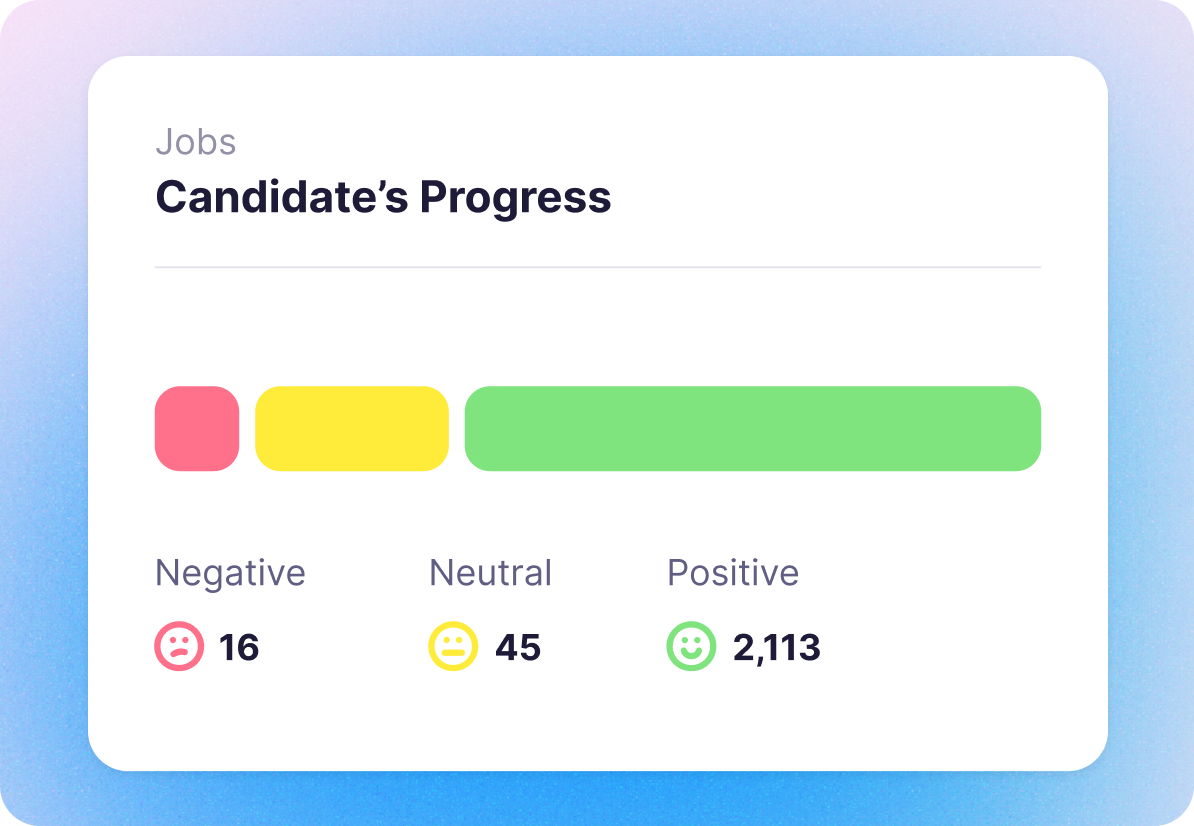Click the gap between yellow and green bars
The image size is (1194, 826).
click(457, 428)
